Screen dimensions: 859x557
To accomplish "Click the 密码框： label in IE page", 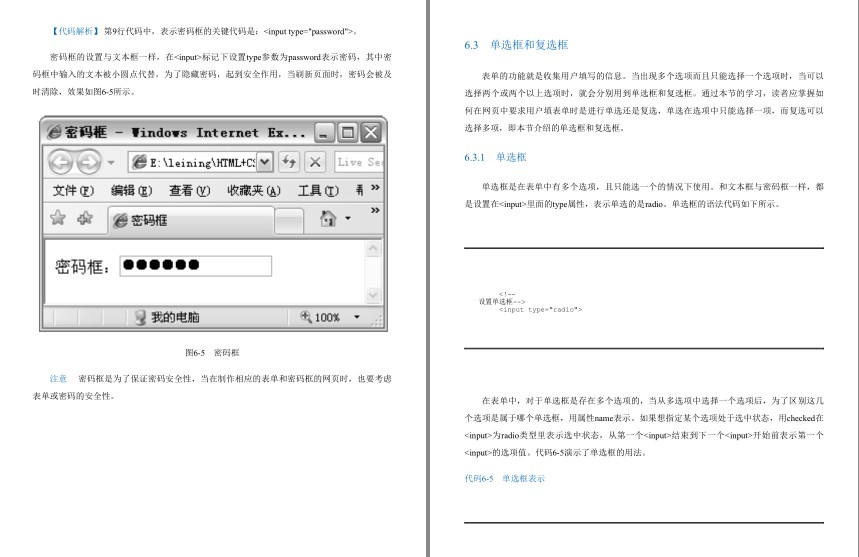I will [83, 267].
